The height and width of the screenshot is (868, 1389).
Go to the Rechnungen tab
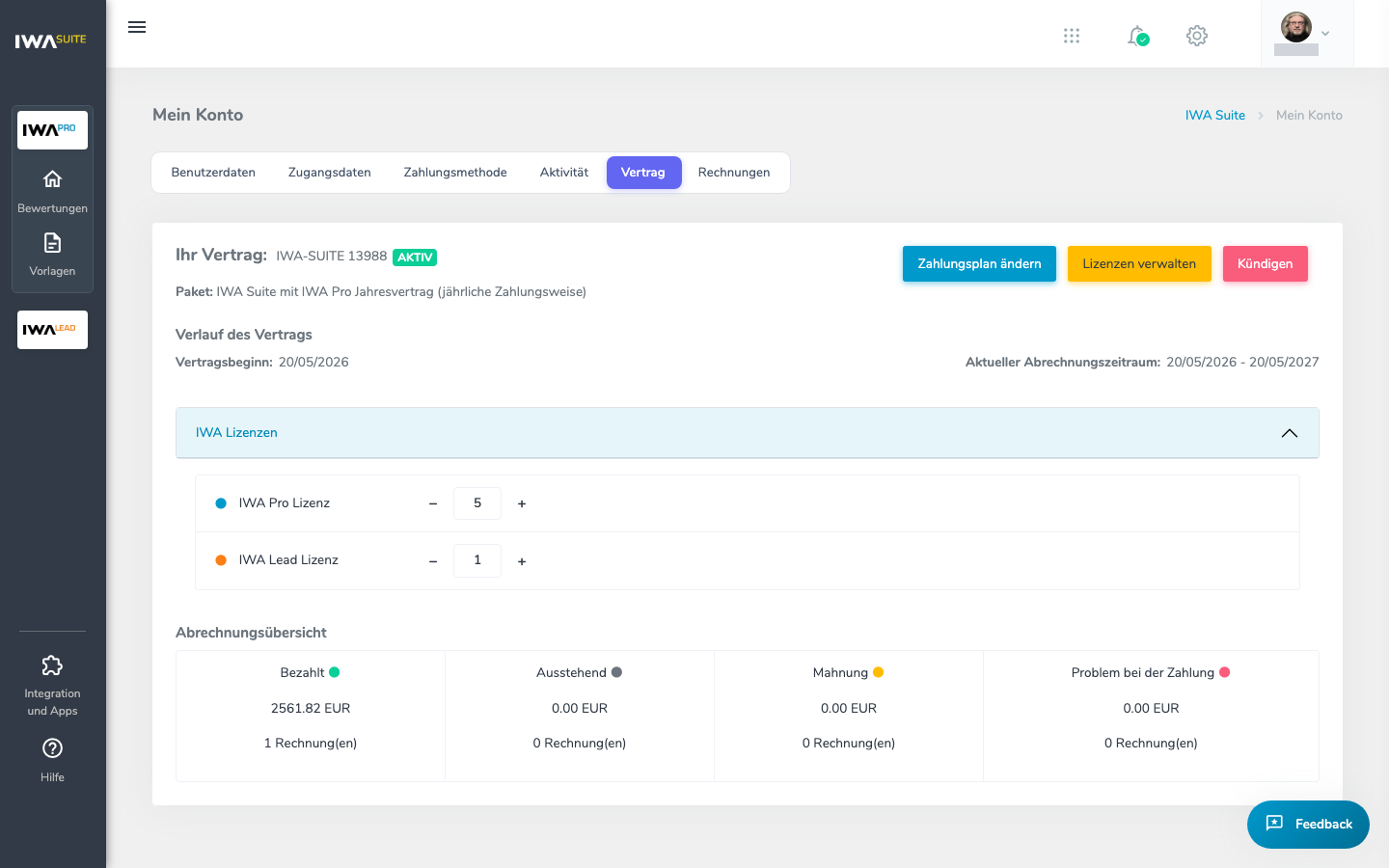734,173
